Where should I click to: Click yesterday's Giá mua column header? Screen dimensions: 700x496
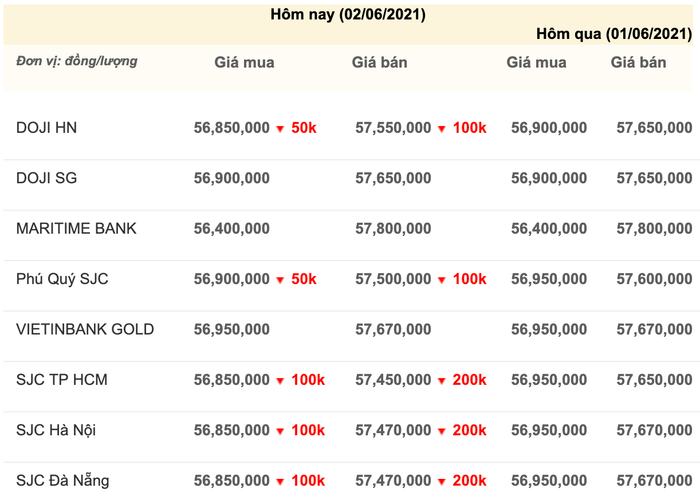coord(536,62)
